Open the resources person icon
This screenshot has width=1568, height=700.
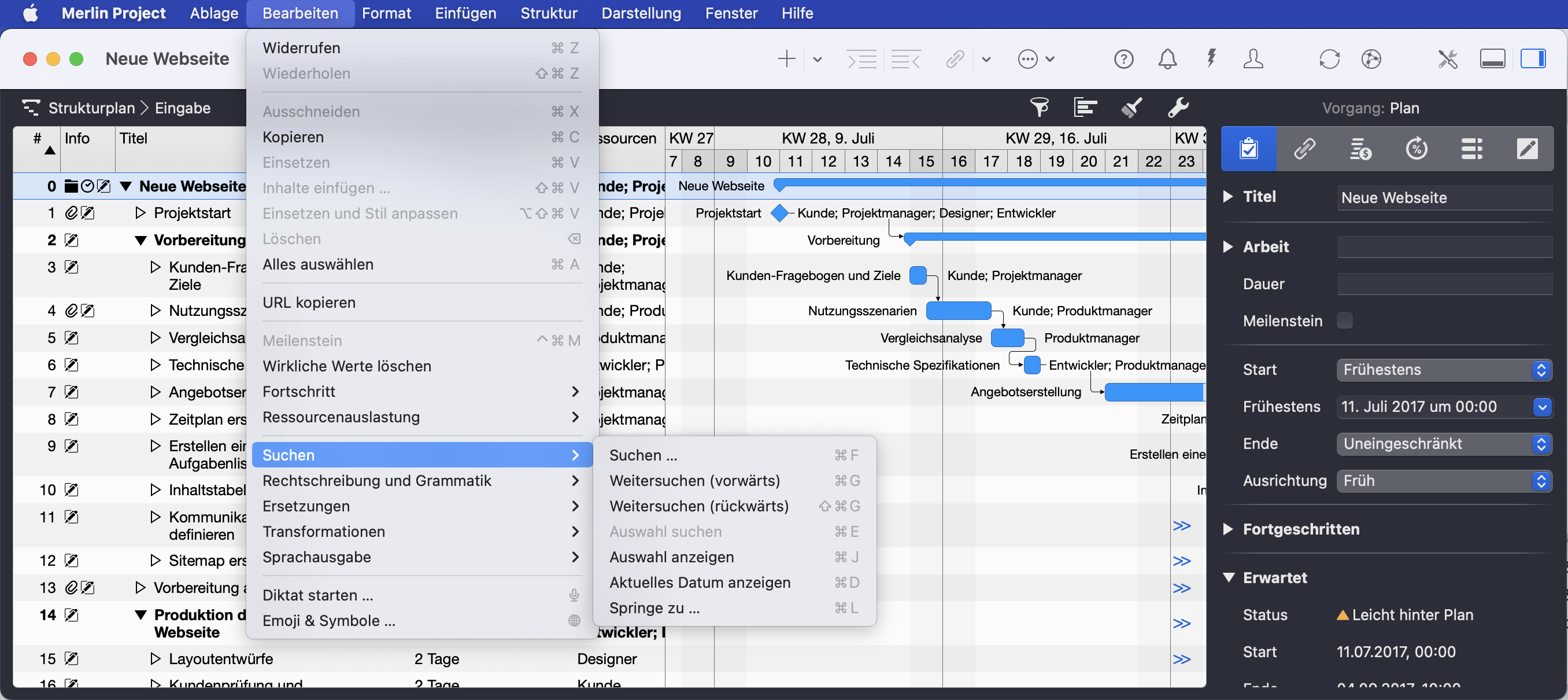tap(1253, 59)
